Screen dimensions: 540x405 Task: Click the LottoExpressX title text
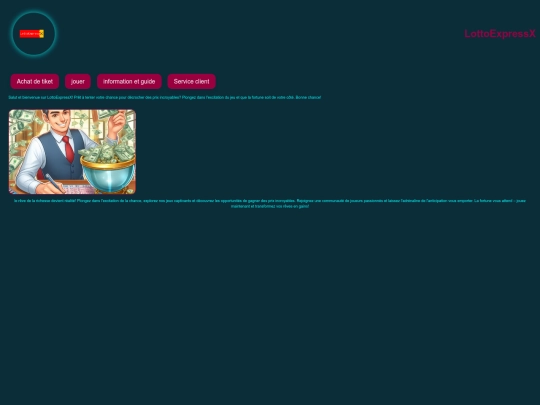[x=500, y=34]
